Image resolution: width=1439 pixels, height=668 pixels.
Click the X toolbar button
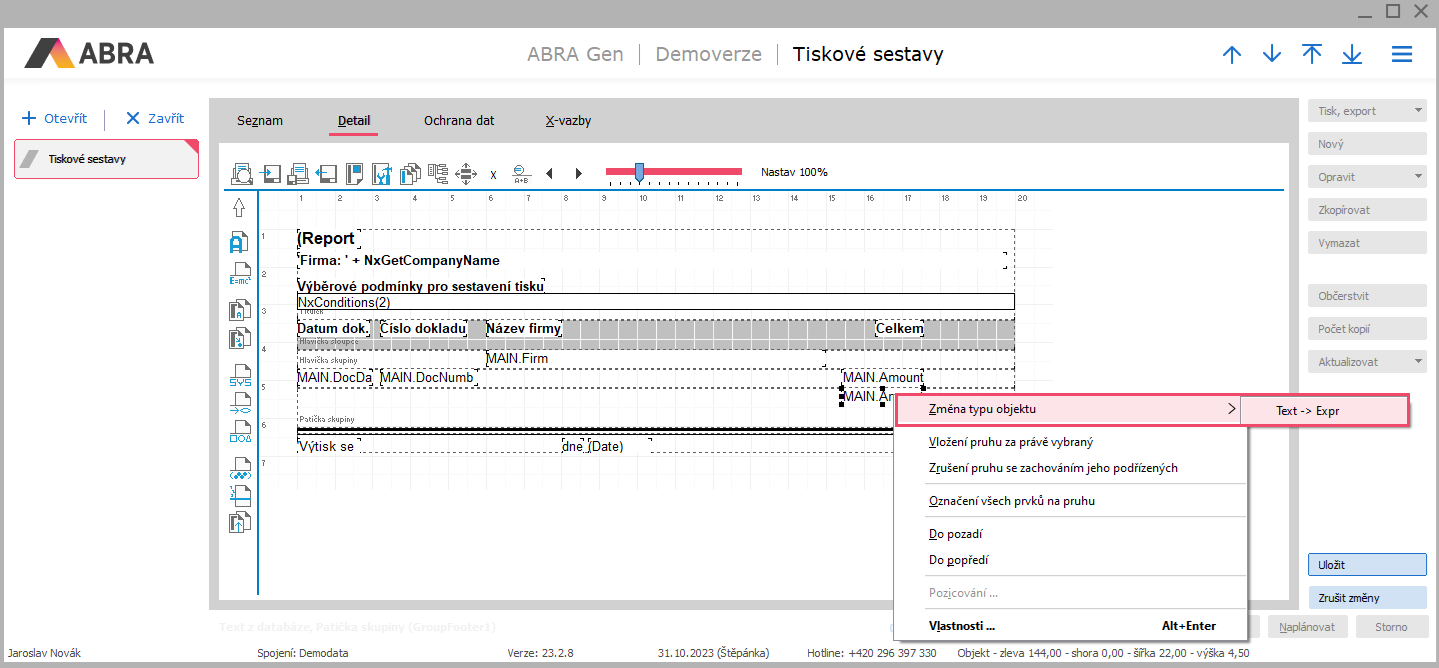pyautogui.click(x=493, y=175)
